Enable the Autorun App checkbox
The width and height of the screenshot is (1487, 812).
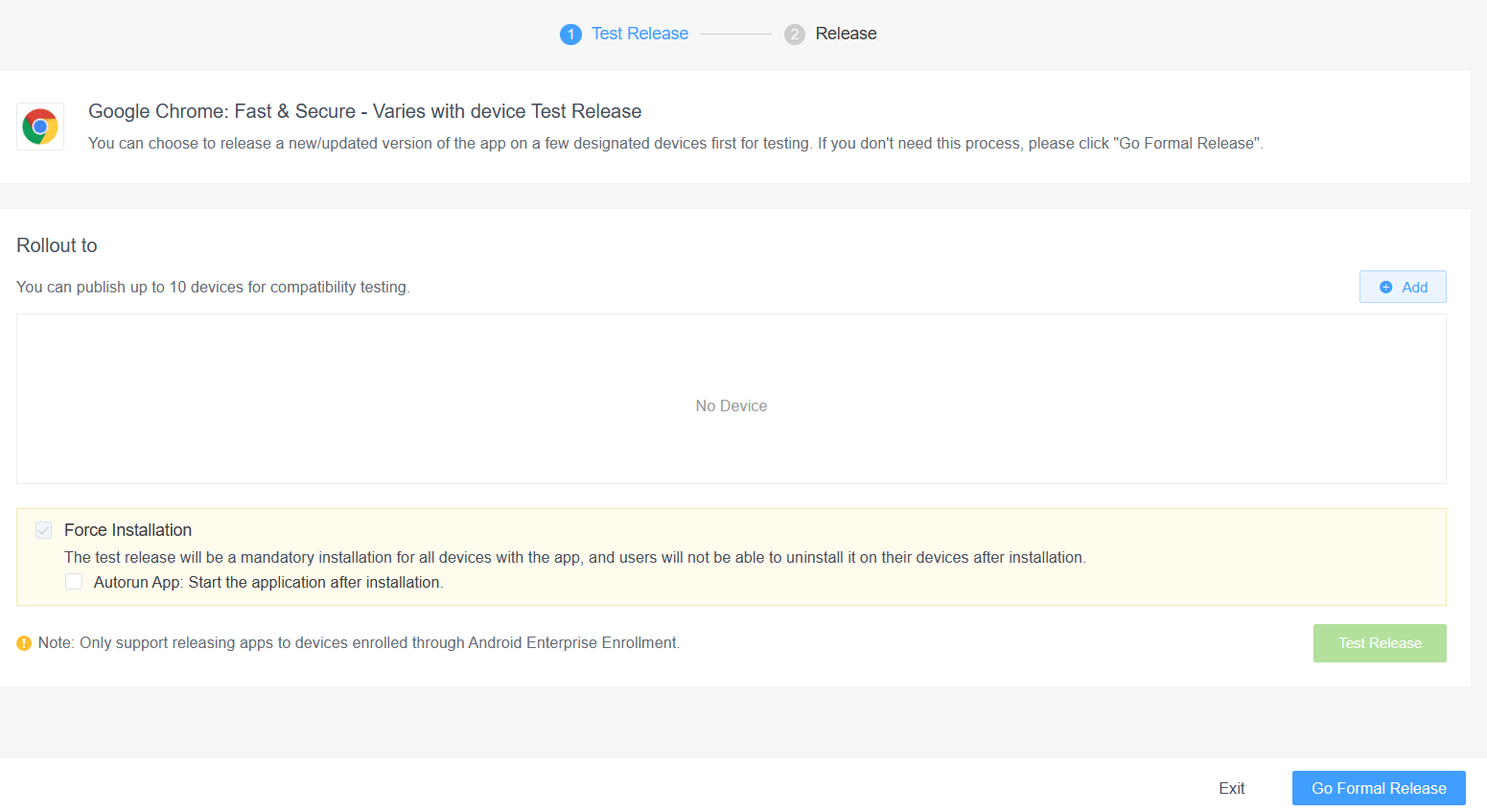click(x=74, y=582)
